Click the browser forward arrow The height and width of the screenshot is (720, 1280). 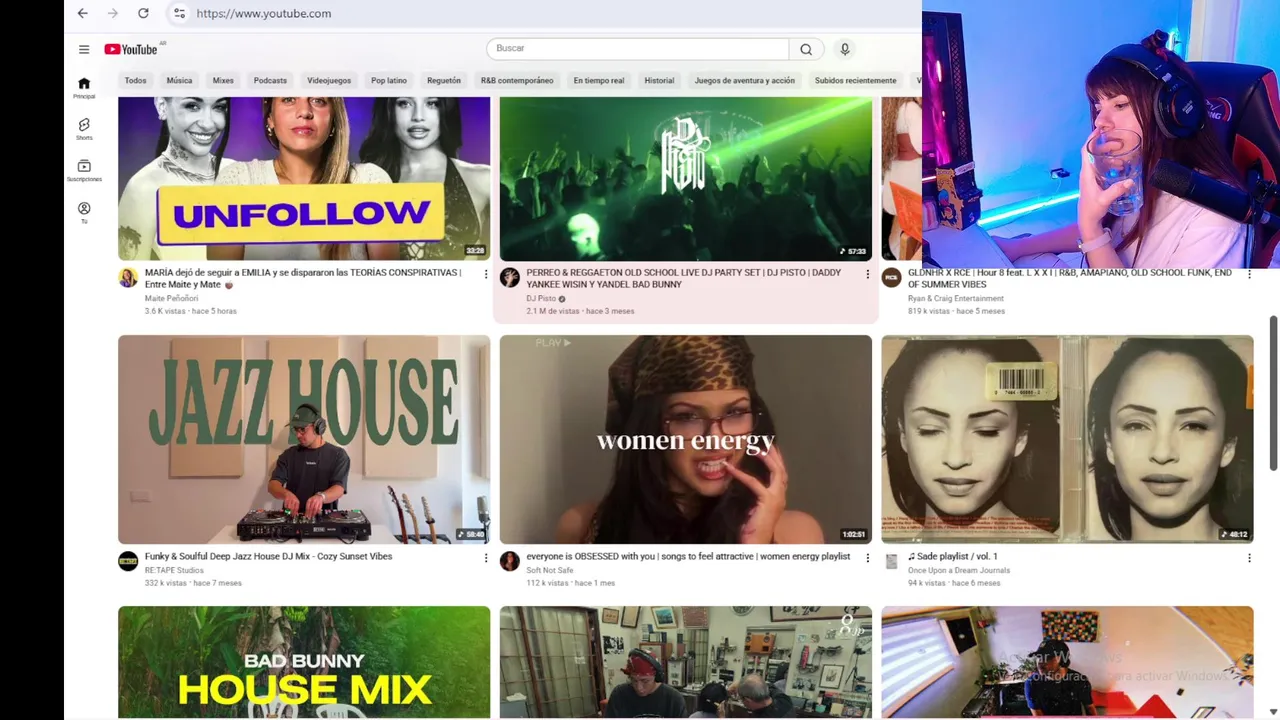click(x=113, y=13)
